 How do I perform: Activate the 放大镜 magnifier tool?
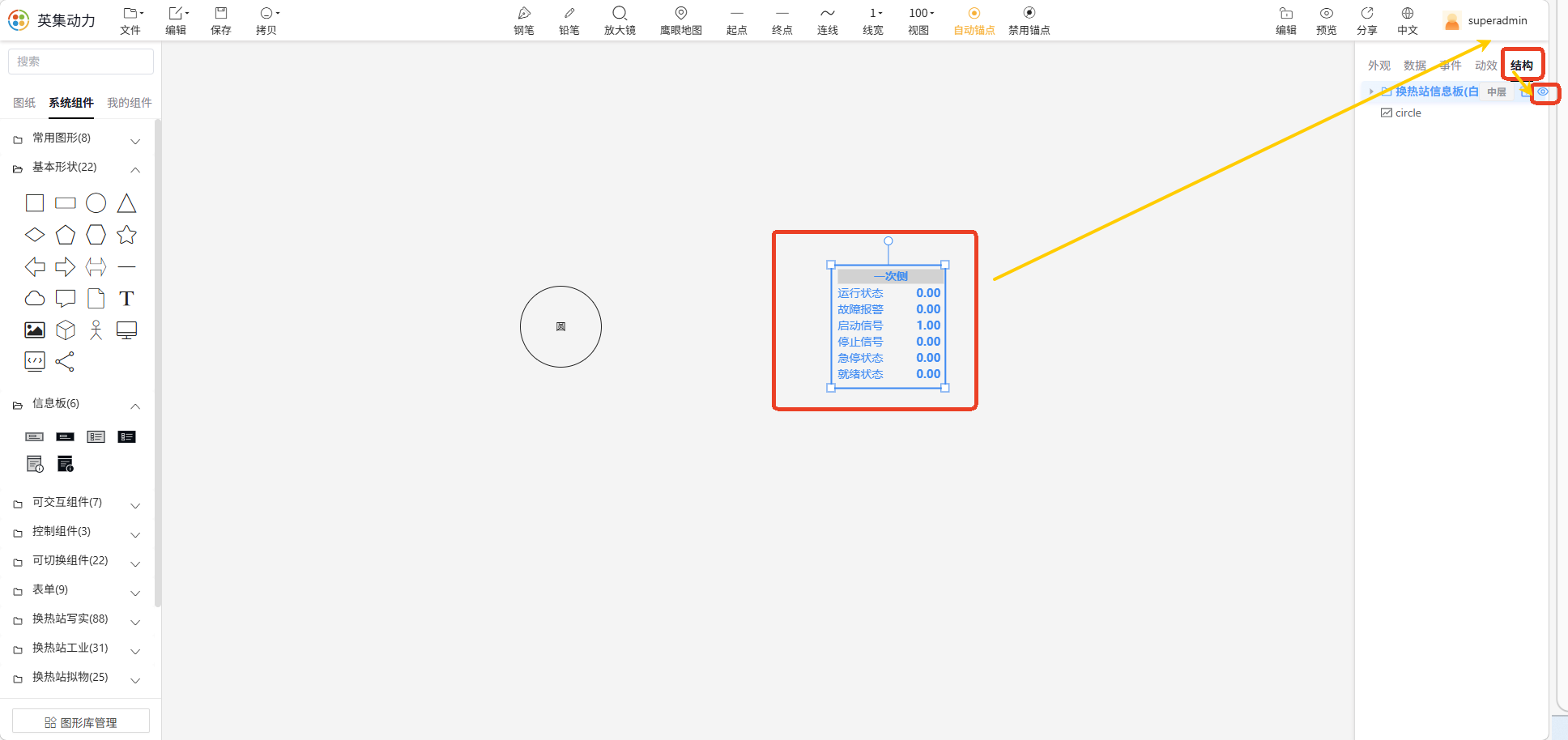point(620,21)
